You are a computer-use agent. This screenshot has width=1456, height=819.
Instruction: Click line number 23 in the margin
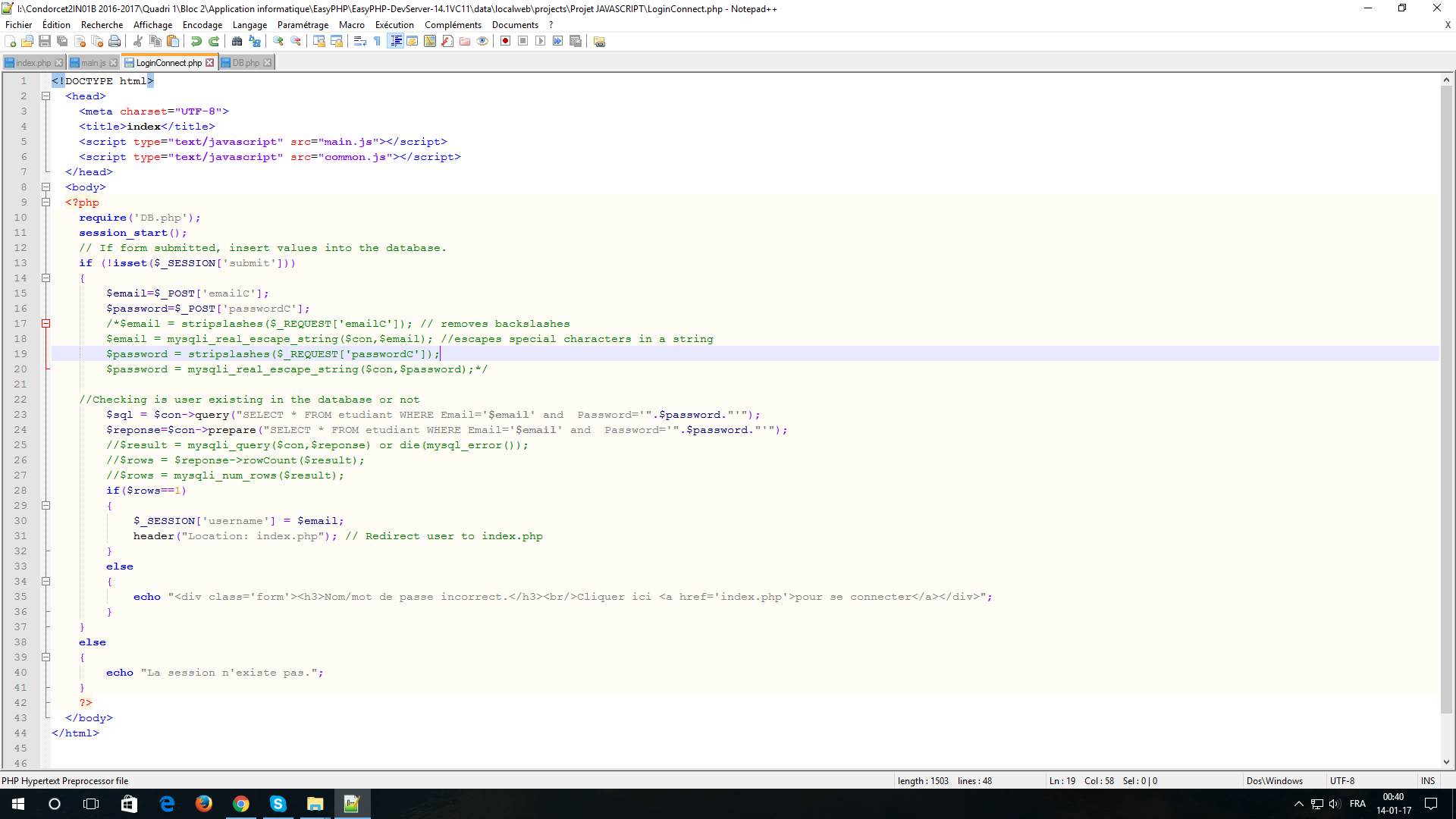coord(20,415)
